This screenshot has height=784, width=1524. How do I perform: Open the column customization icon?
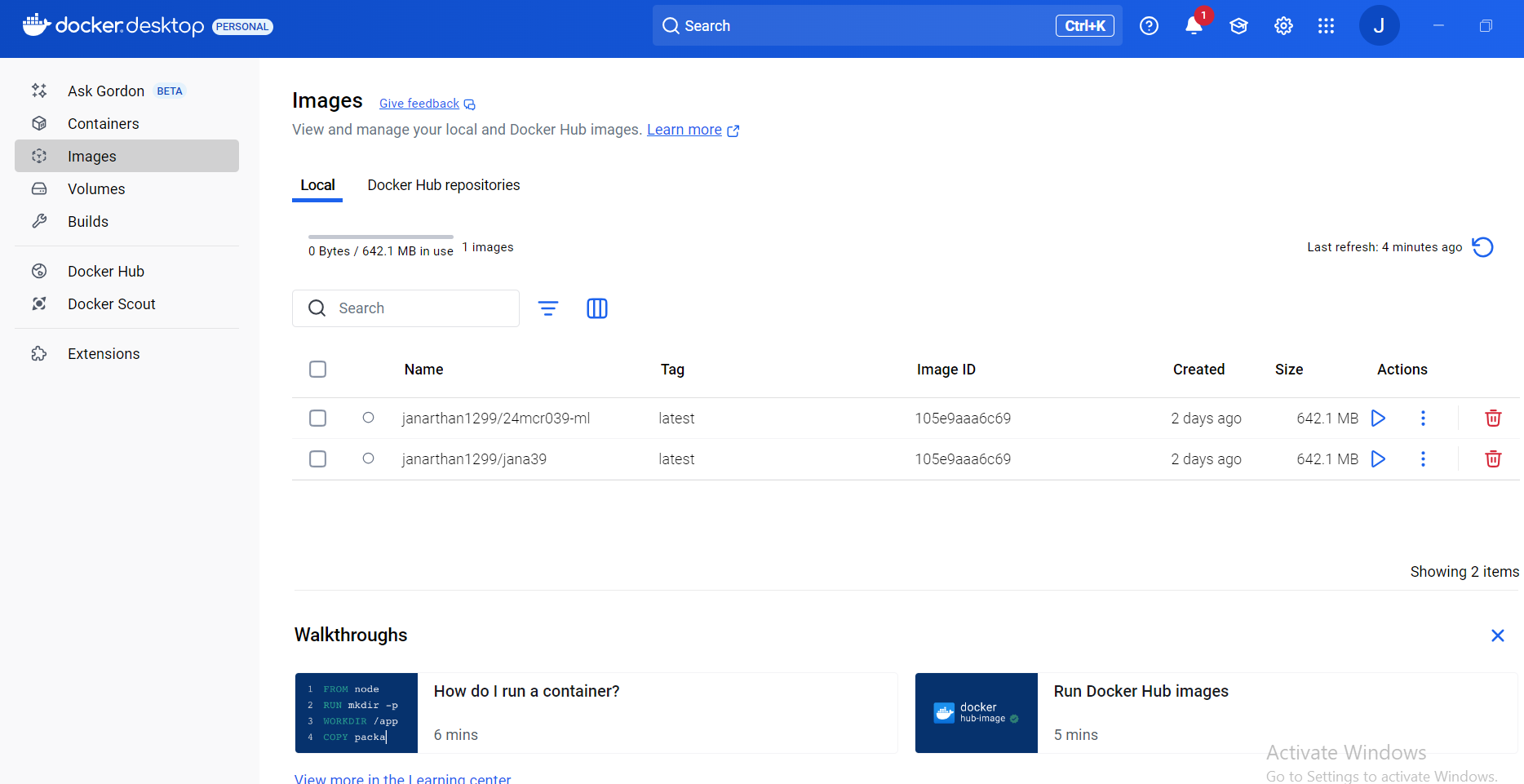pyautogui.click(x=597, y=308)
